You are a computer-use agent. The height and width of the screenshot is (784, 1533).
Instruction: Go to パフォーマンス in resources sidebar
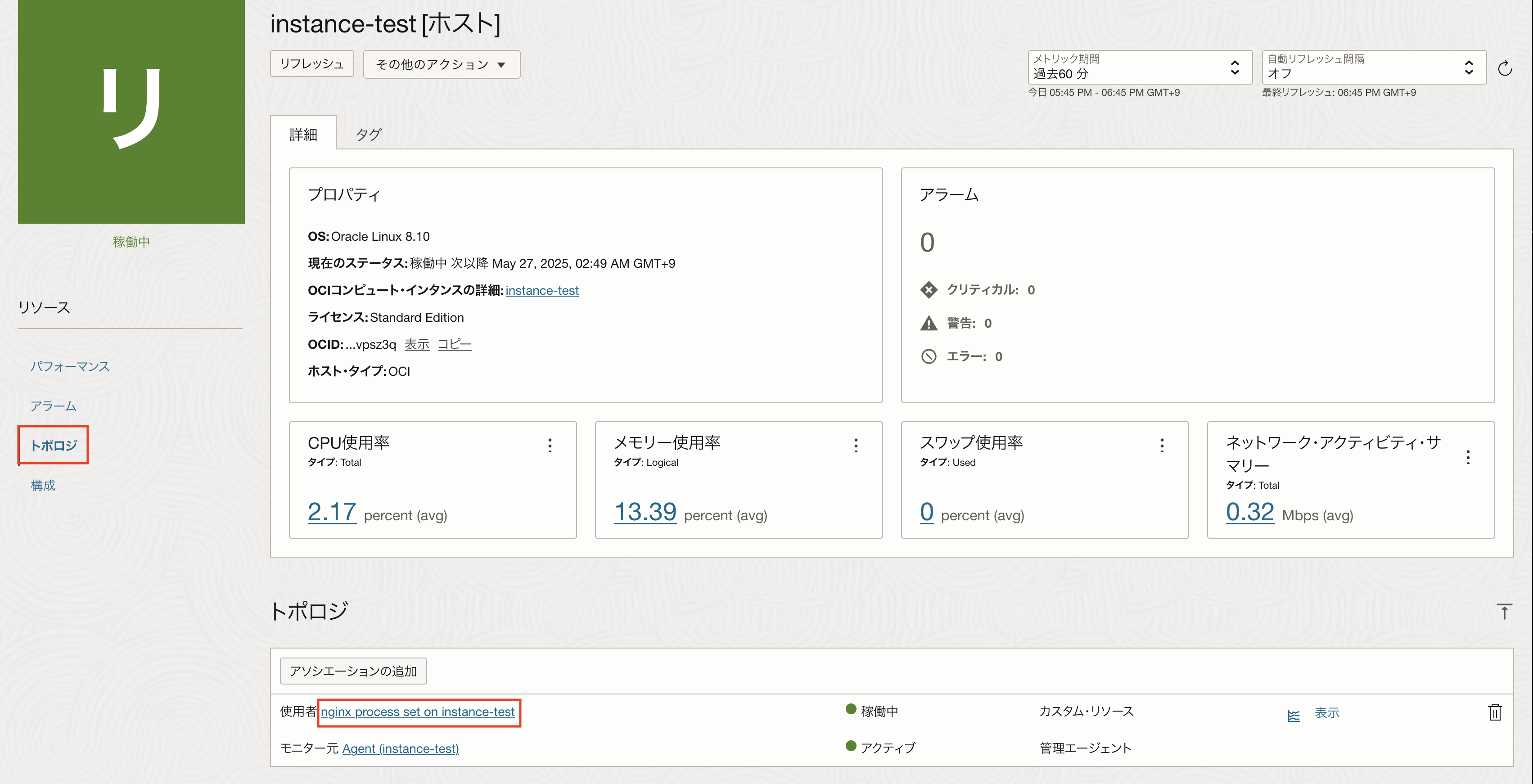coord(70,366)
